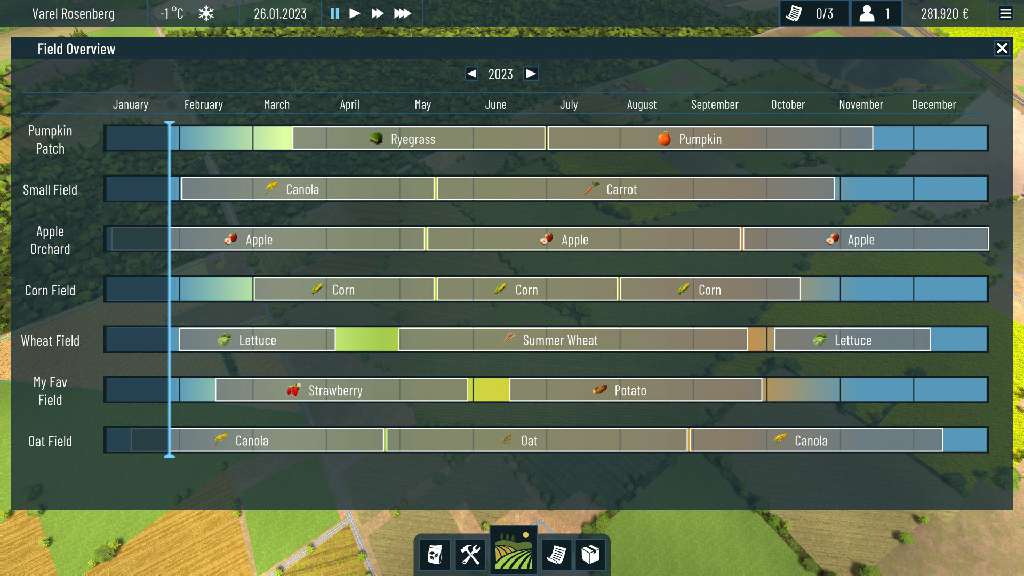This screenshot has height=576, width=1024.
Task: Select the field overview farm icon
Action: pos(512,551)
